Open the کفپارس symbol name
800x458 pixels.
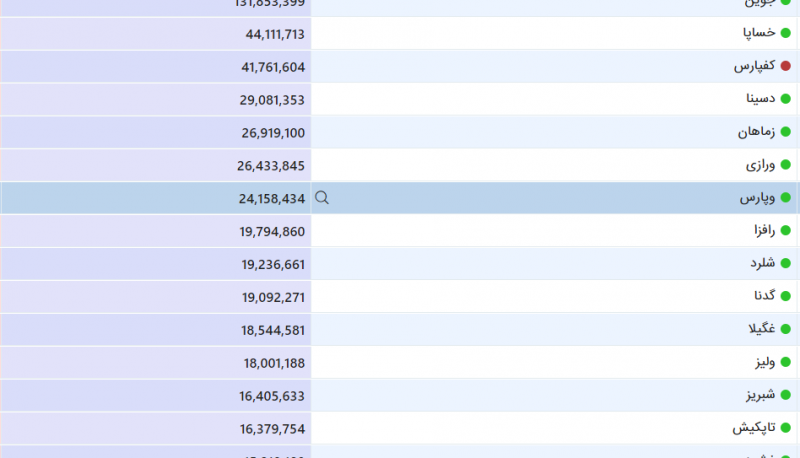coord(755,67)
